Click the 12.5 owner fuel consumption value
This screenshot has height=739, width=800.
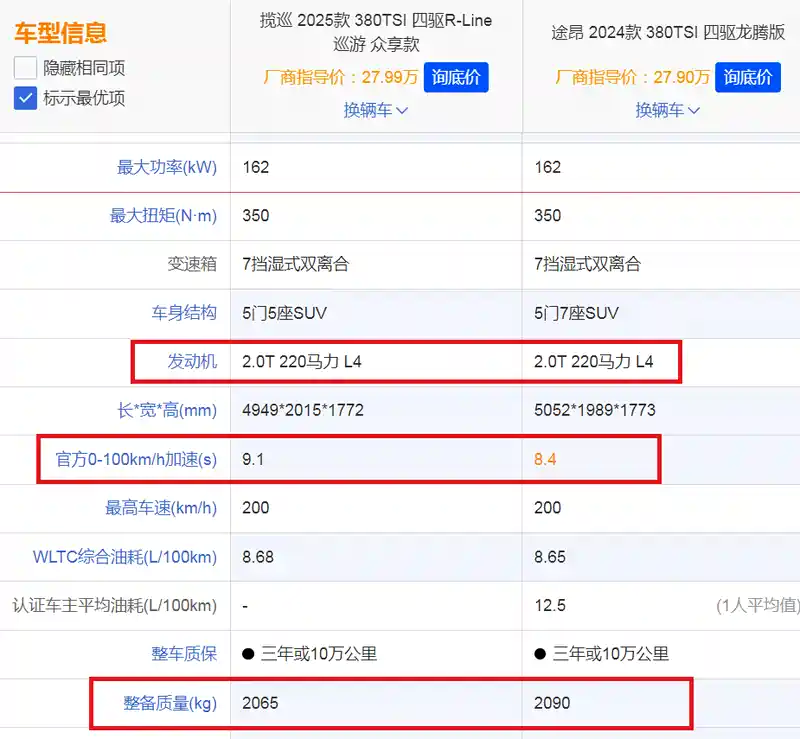(550, 606)
